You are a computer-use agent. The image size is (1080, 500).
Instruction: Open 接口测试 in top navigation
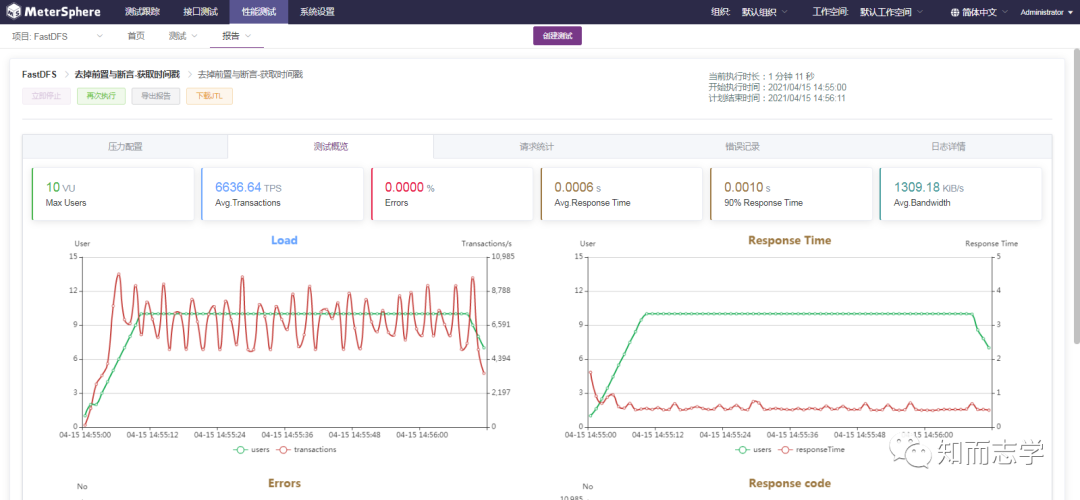pyautogui.click(x=201, y=12)
